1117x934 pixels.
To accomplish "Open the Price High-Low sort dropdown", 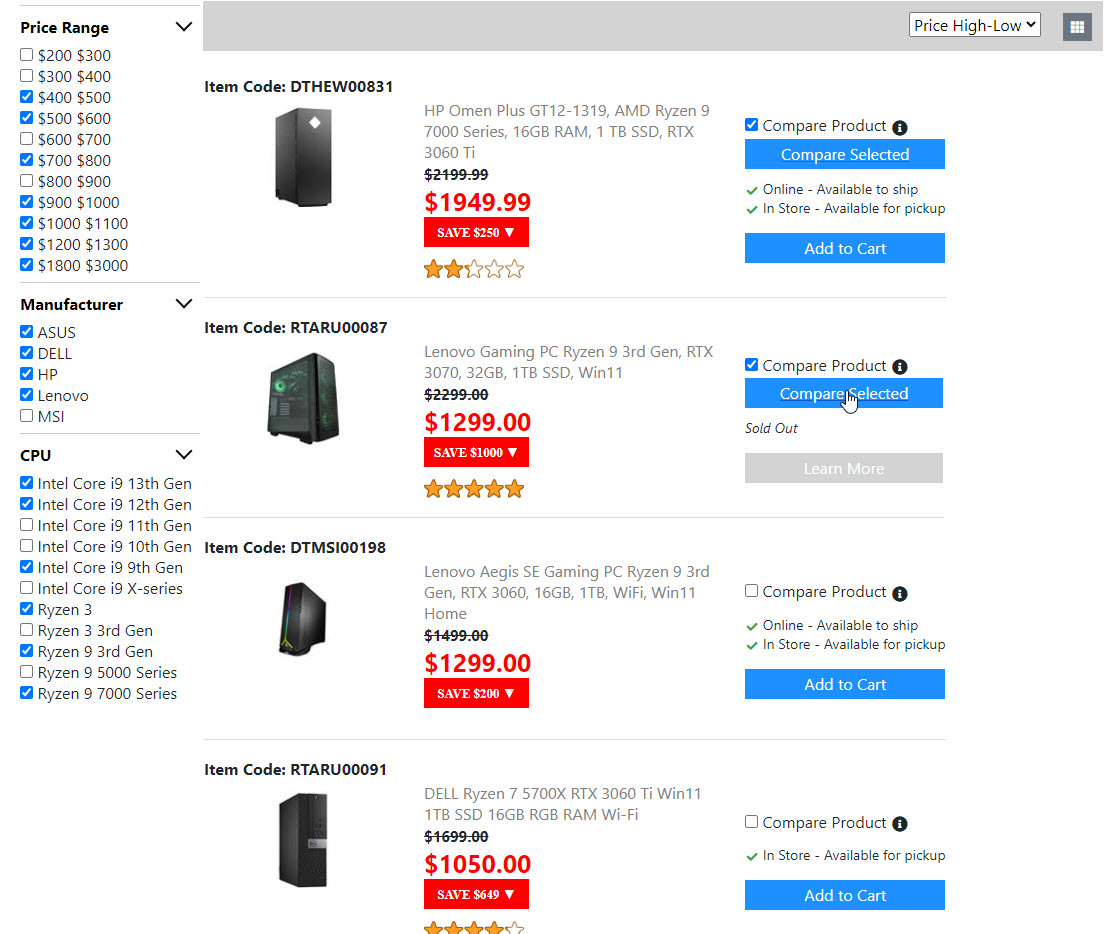I will click(x=974, y=26).
